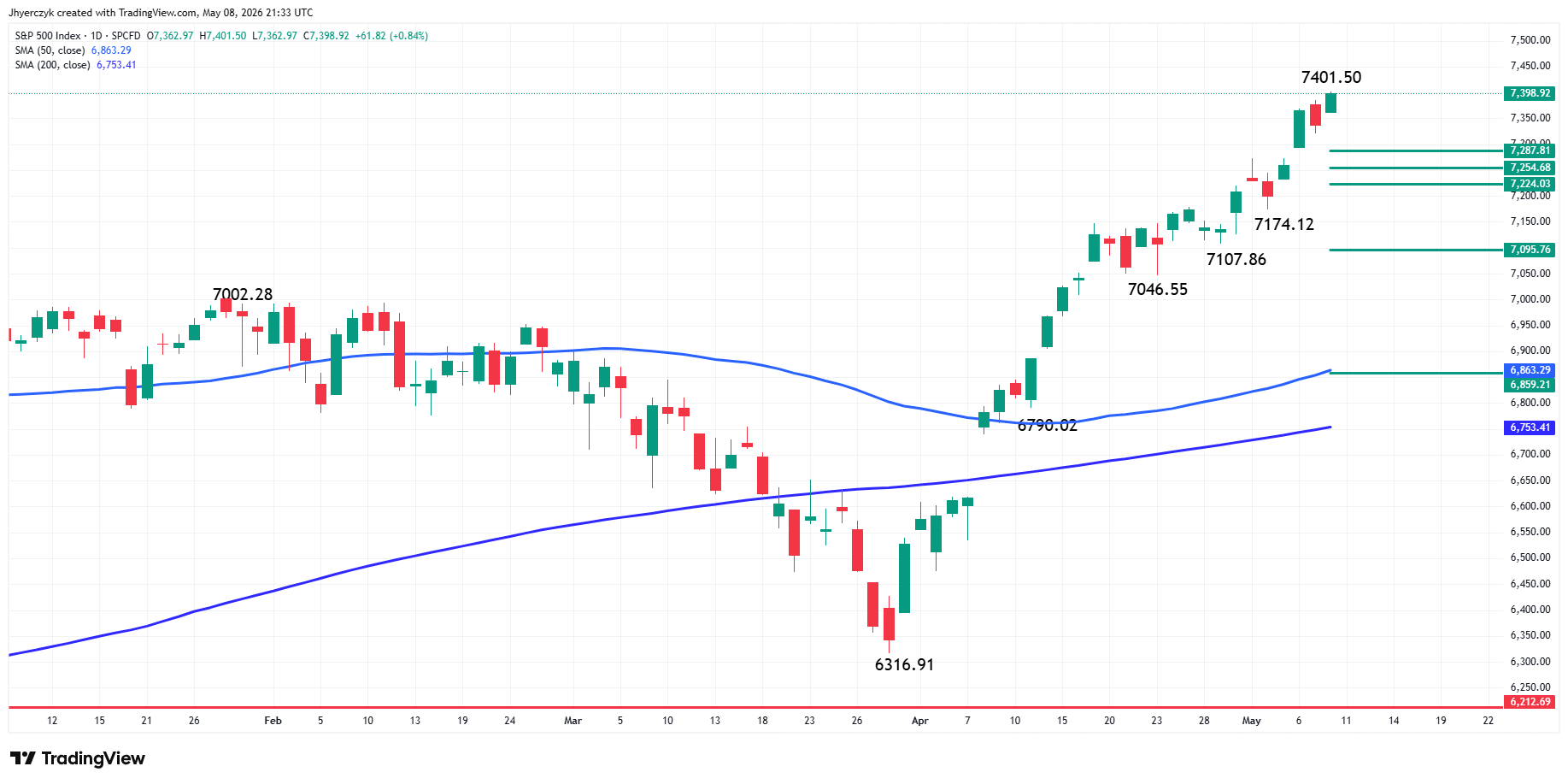
Task: Click the red 6,212.69 price tag
Action: click(x=1530, y=702)
